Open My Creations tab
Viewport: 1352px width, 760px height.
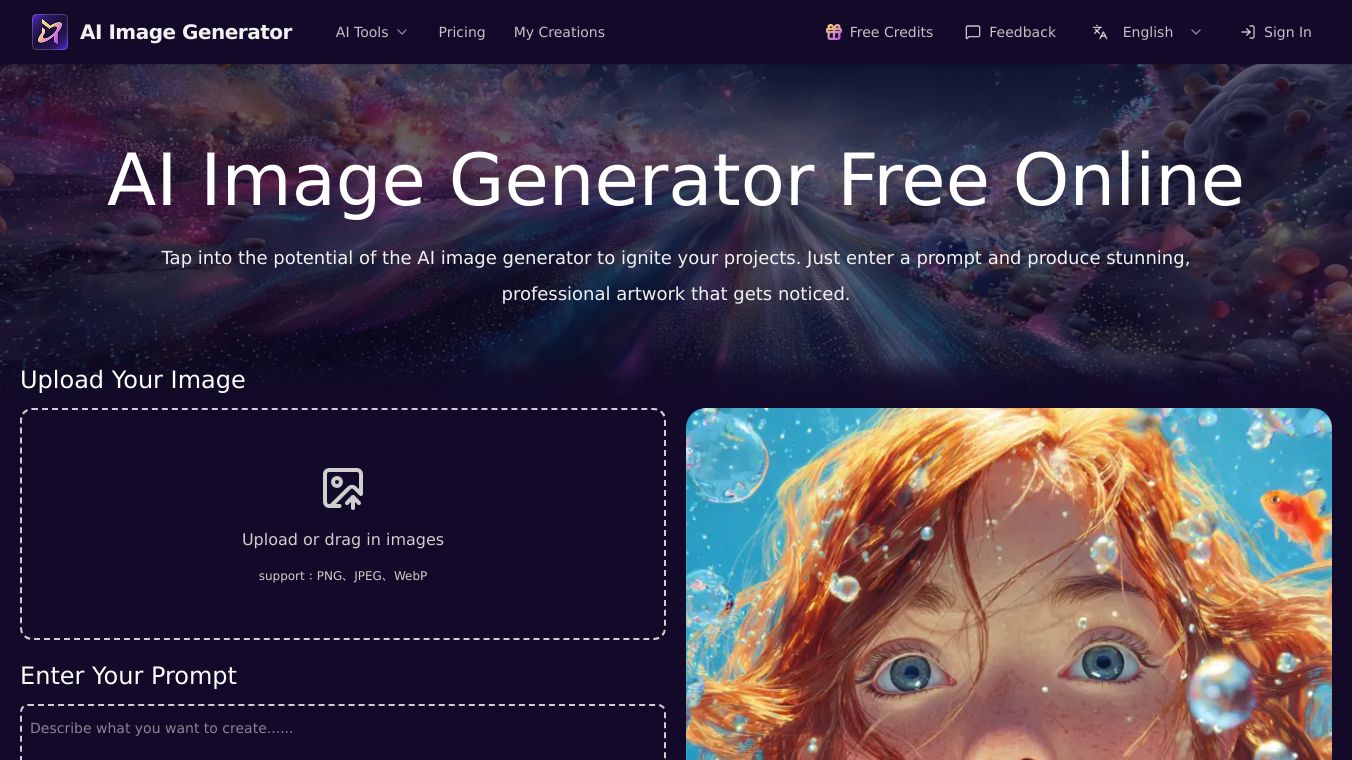(559, 32)
